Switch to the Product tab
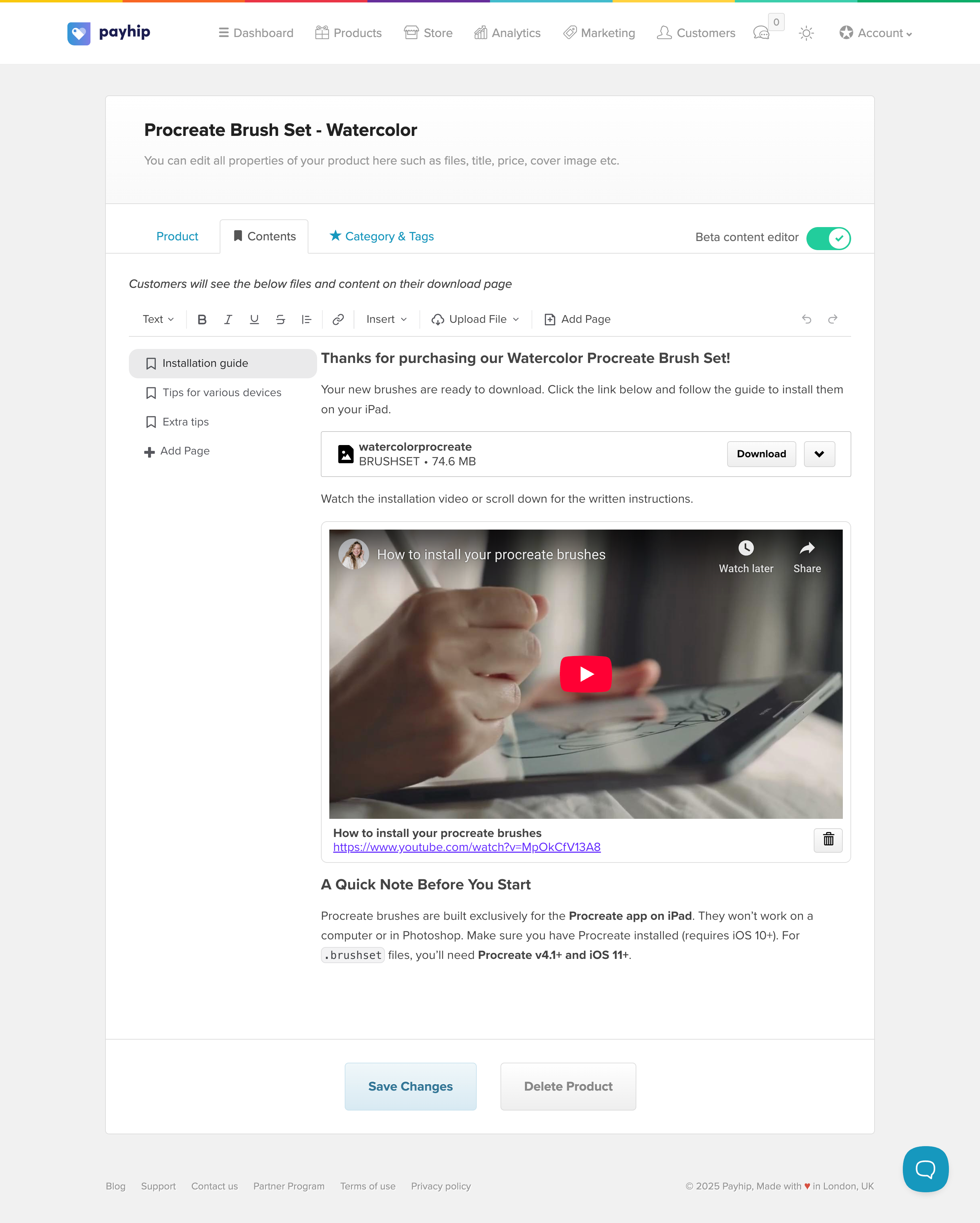The width and height of the screenshot is (980, 1223). coord(177,236)
